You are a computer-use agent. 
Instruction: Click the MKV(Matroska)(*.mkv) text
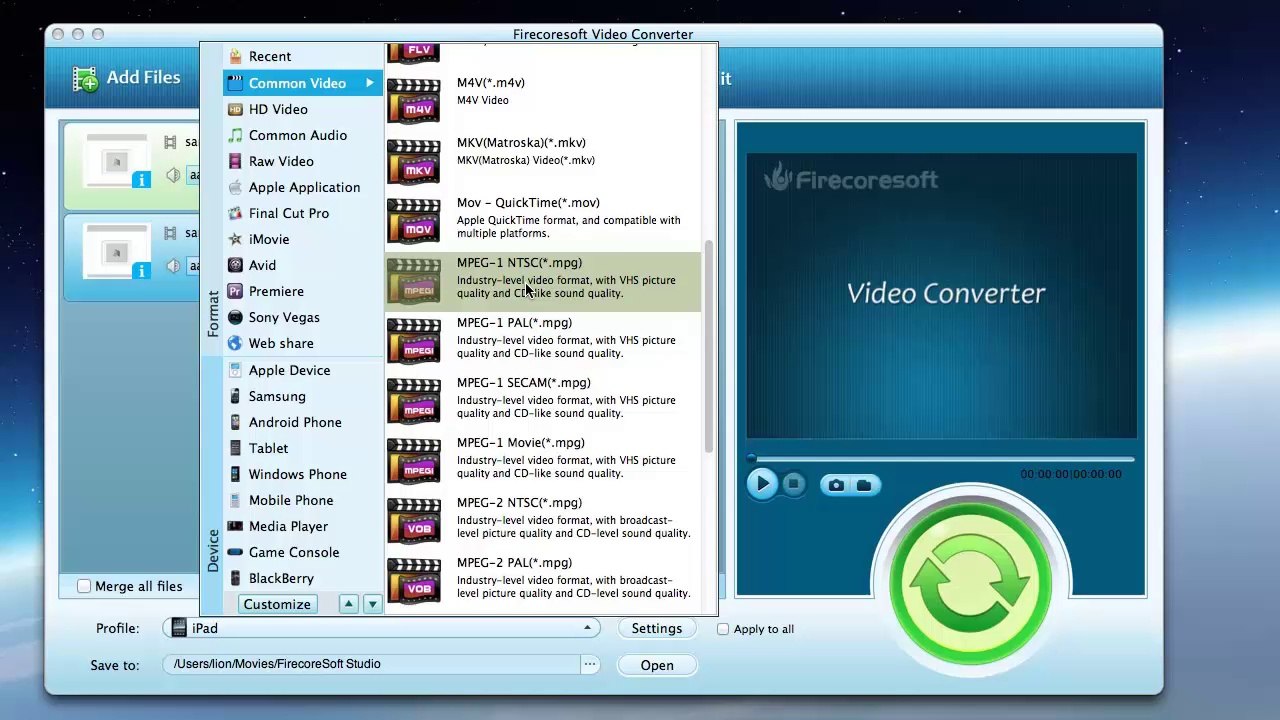(x=521, y=143)
